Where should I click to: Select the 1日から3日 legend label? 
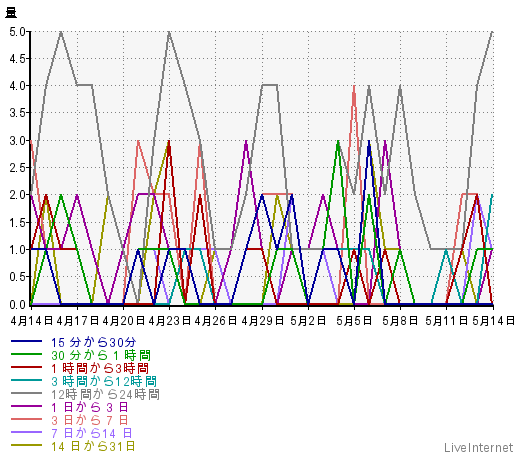[x=89, y=407]
